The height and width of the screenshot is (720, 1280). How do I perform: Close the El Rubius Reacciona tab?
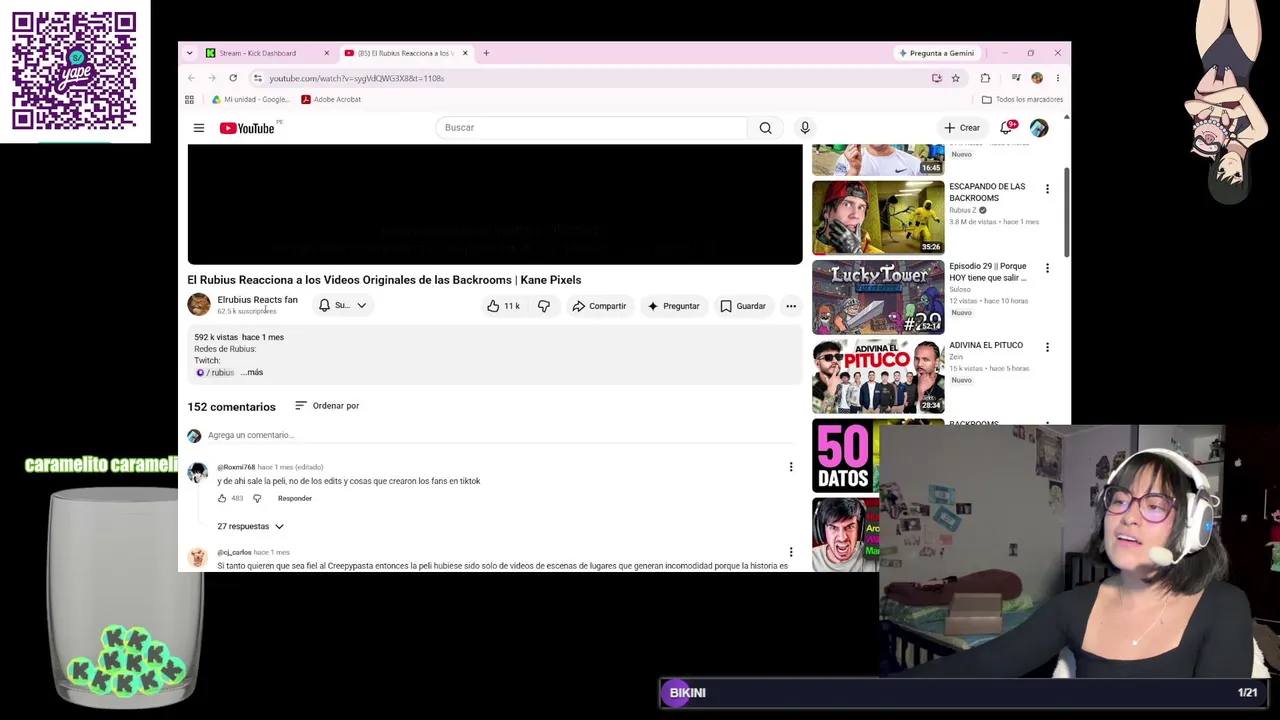point(465,53)
